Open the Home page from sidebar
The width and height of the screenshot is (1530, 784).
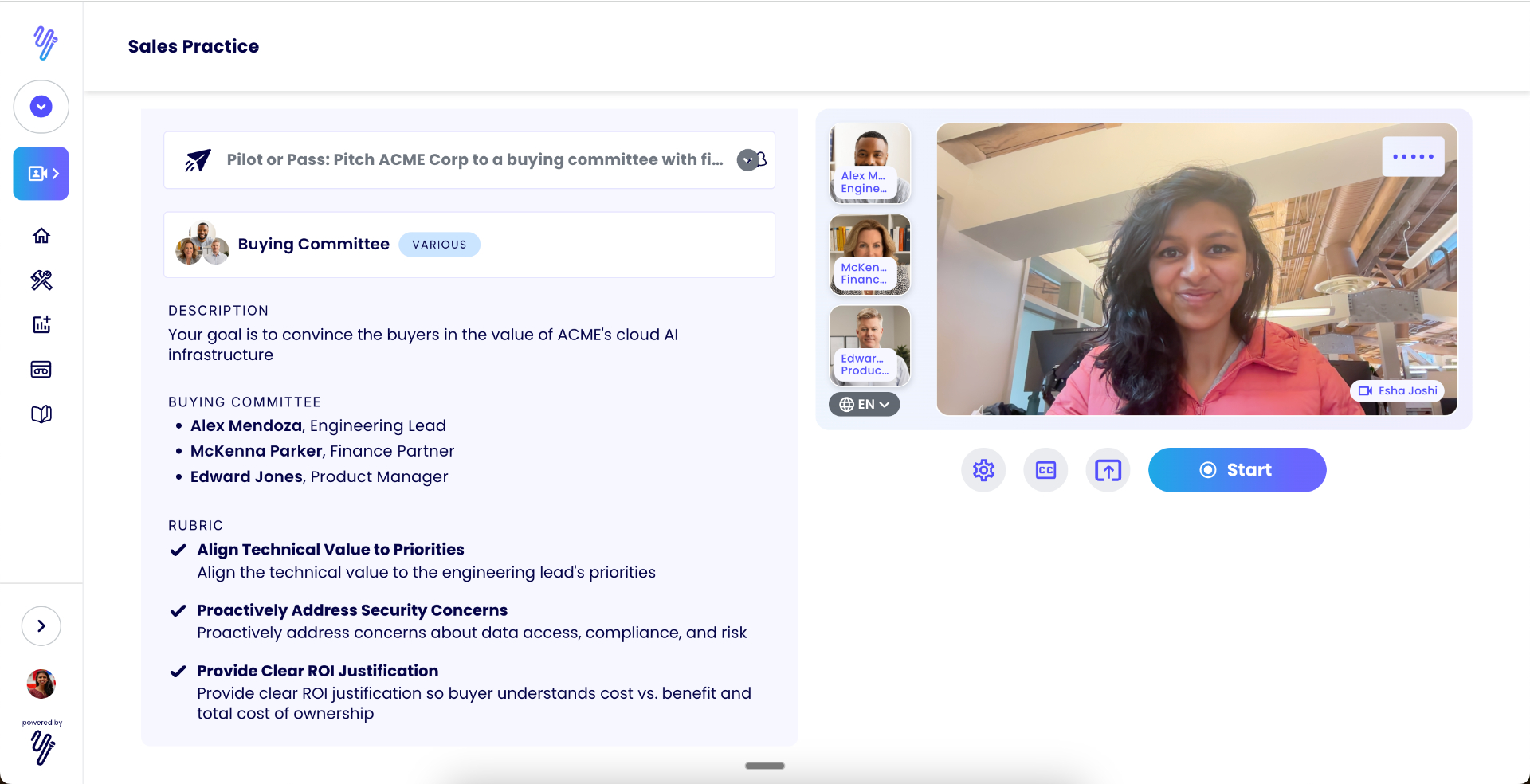41,236
